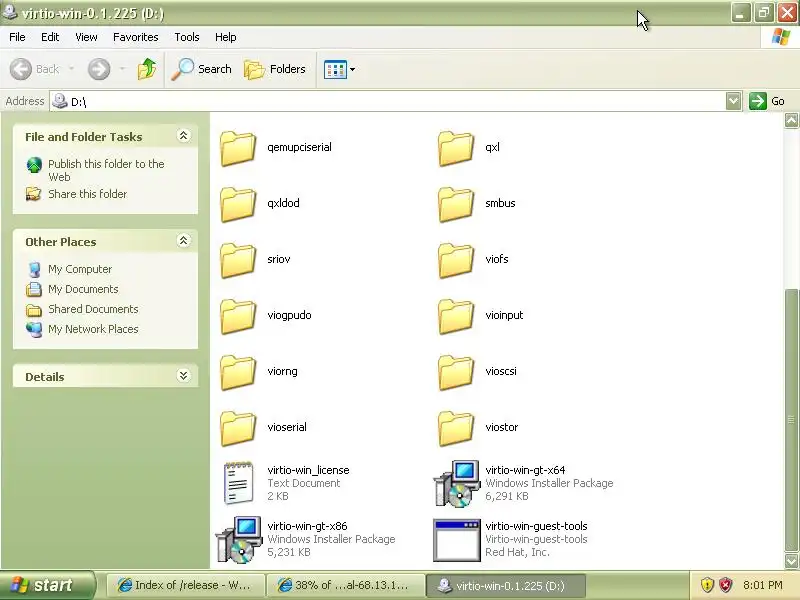Viewport: 800px width, 600px height.
Task: Click the vertical scrollbar thumb
Action: [791, 419]
